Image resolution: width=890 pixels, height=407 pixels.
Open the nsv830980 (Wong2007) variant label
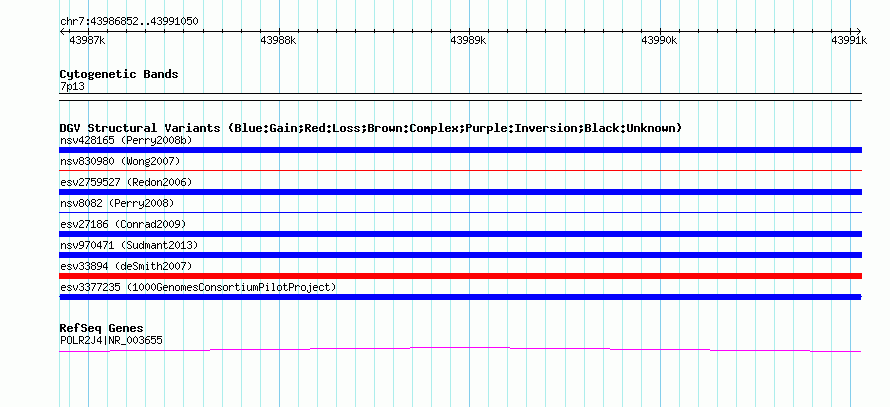pyautogui.click(x=120, y=161)
